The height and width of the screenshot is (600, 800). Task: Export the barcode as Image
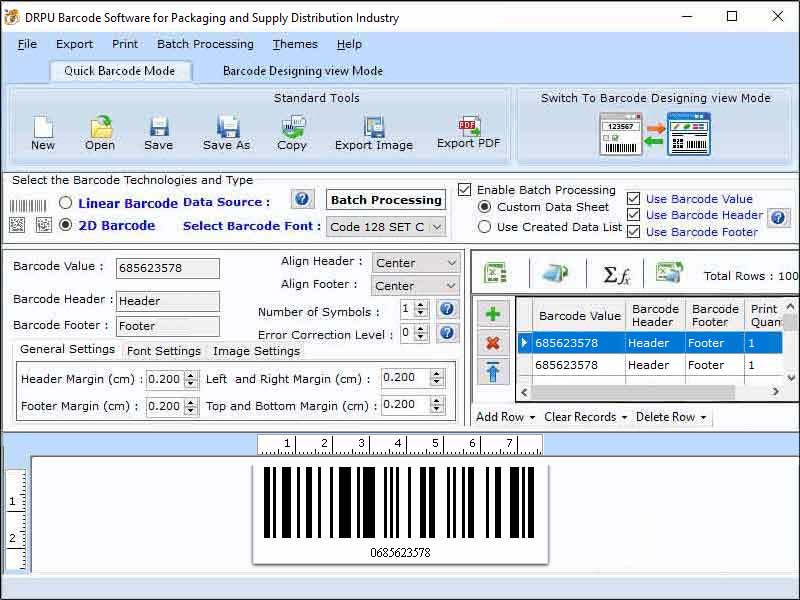pos(373,130)
